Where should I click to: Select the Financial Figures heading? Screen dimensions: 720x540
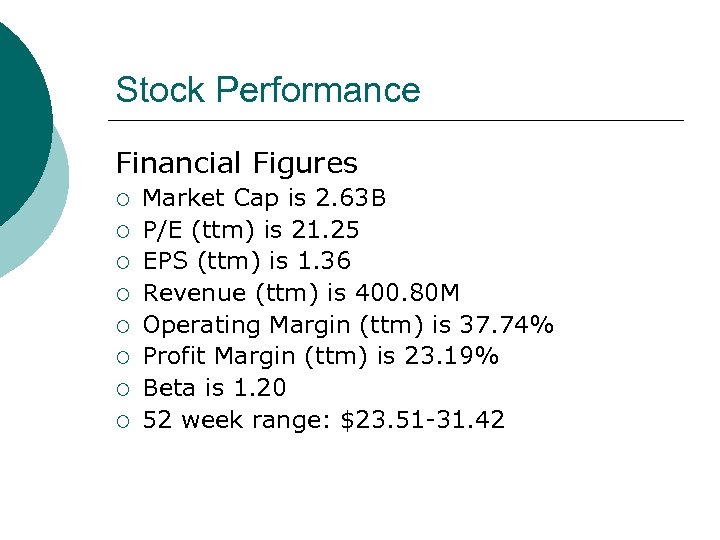(236, 162)
